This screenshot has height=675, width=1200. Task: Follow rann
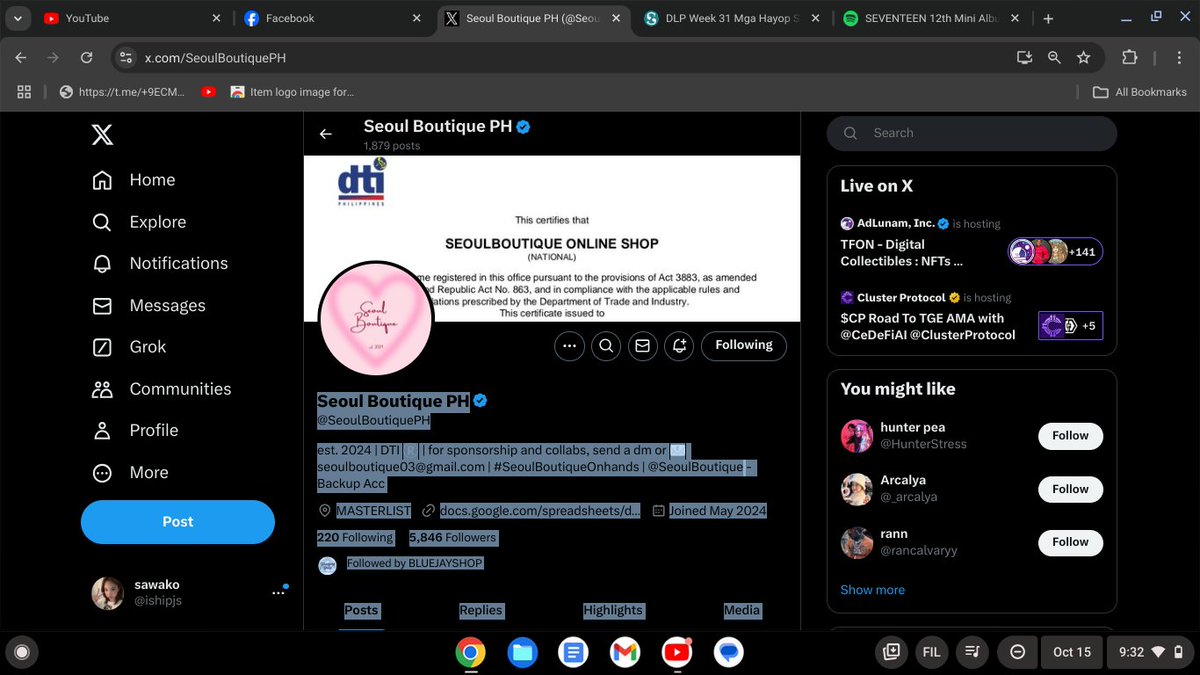click(1070, 542)
